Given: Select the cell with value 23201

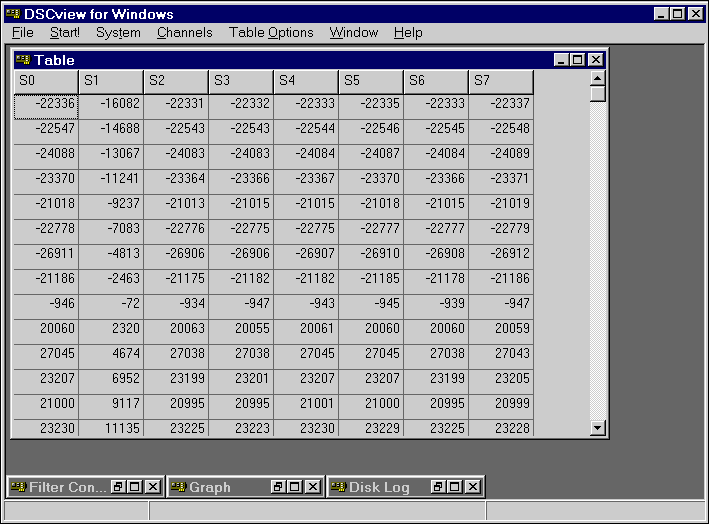Looking at the screenshot, I should pyautogui.click(x=241, y=382).
